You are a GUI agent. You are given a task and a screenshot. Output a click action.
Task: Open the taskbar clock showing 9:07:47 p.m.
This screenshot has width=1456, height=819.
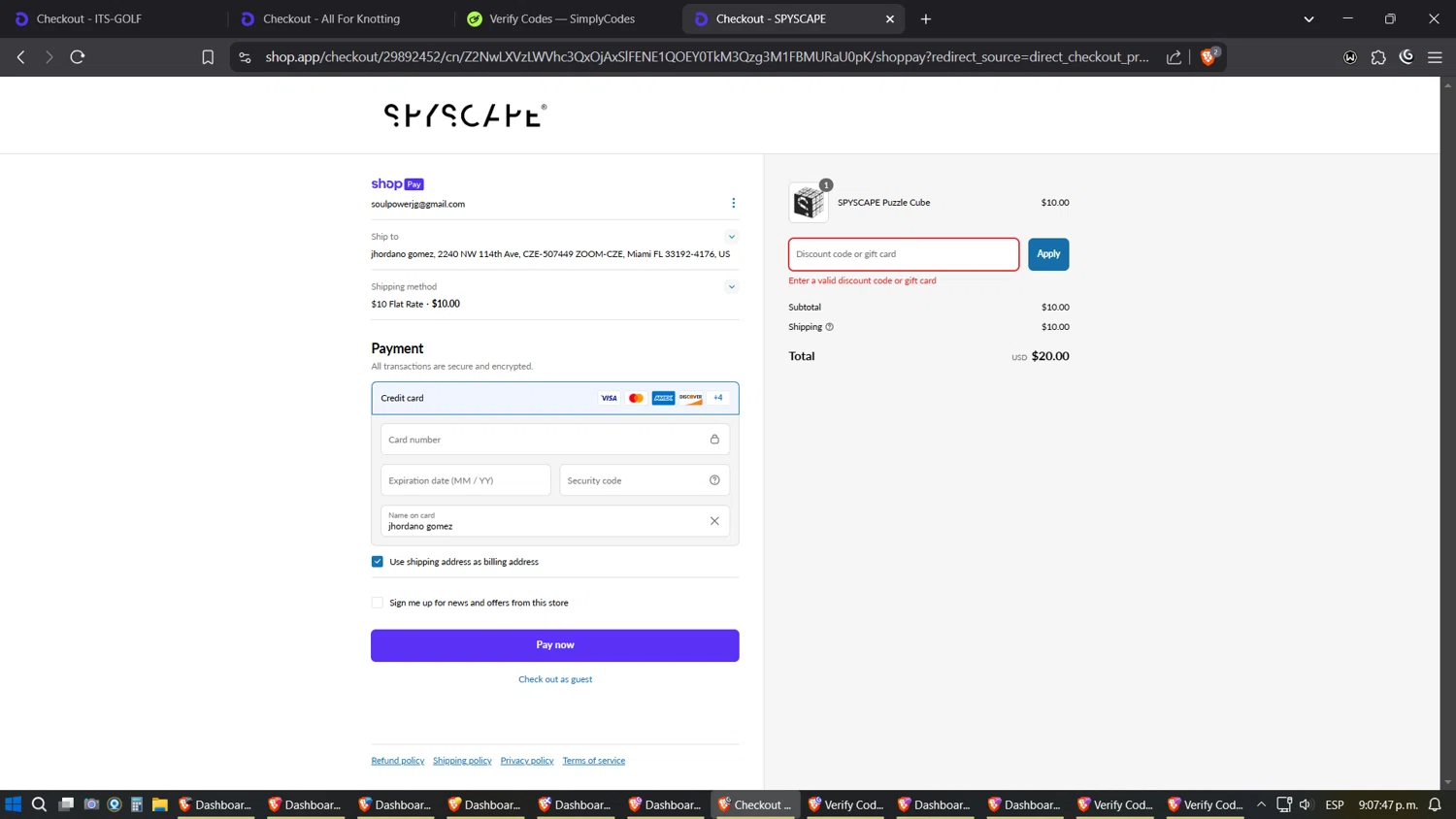[1388, 804]
